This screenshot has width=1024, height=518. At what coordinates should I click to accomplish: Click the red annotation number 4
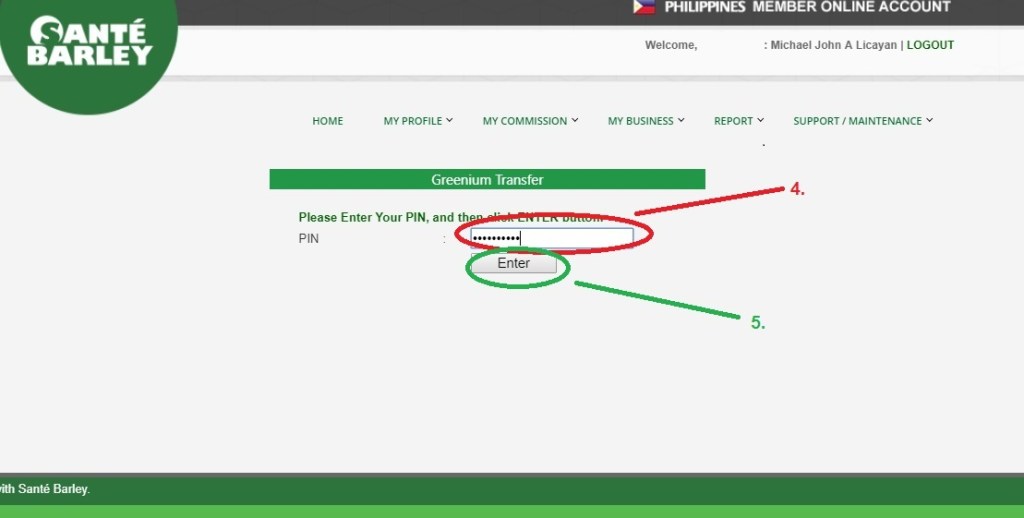[797, 189]
